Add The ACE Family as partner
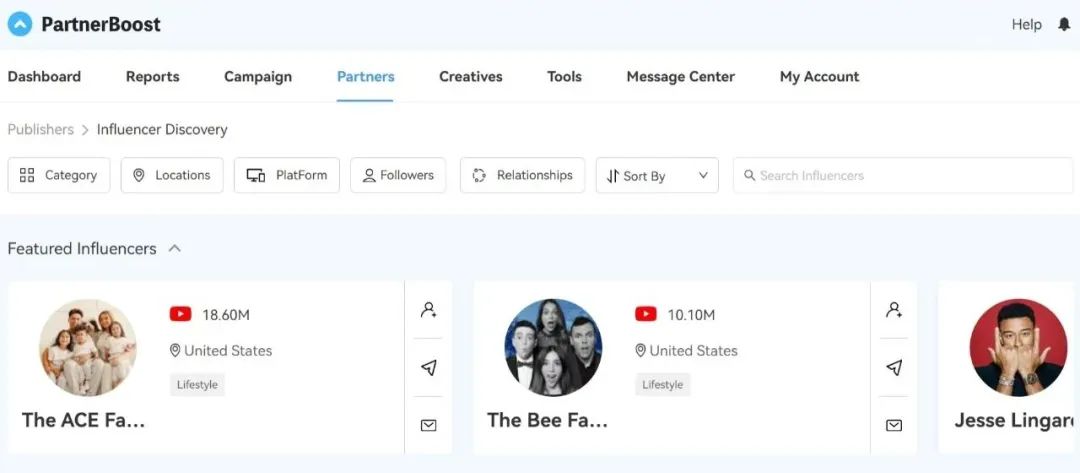 coord(428,310)
